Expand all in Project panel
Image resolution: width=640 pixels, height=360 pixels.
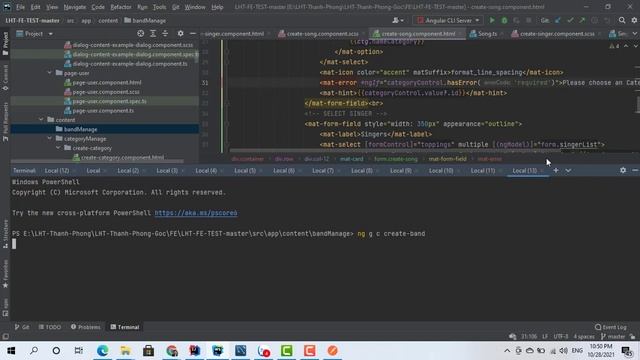pos(153,33)
